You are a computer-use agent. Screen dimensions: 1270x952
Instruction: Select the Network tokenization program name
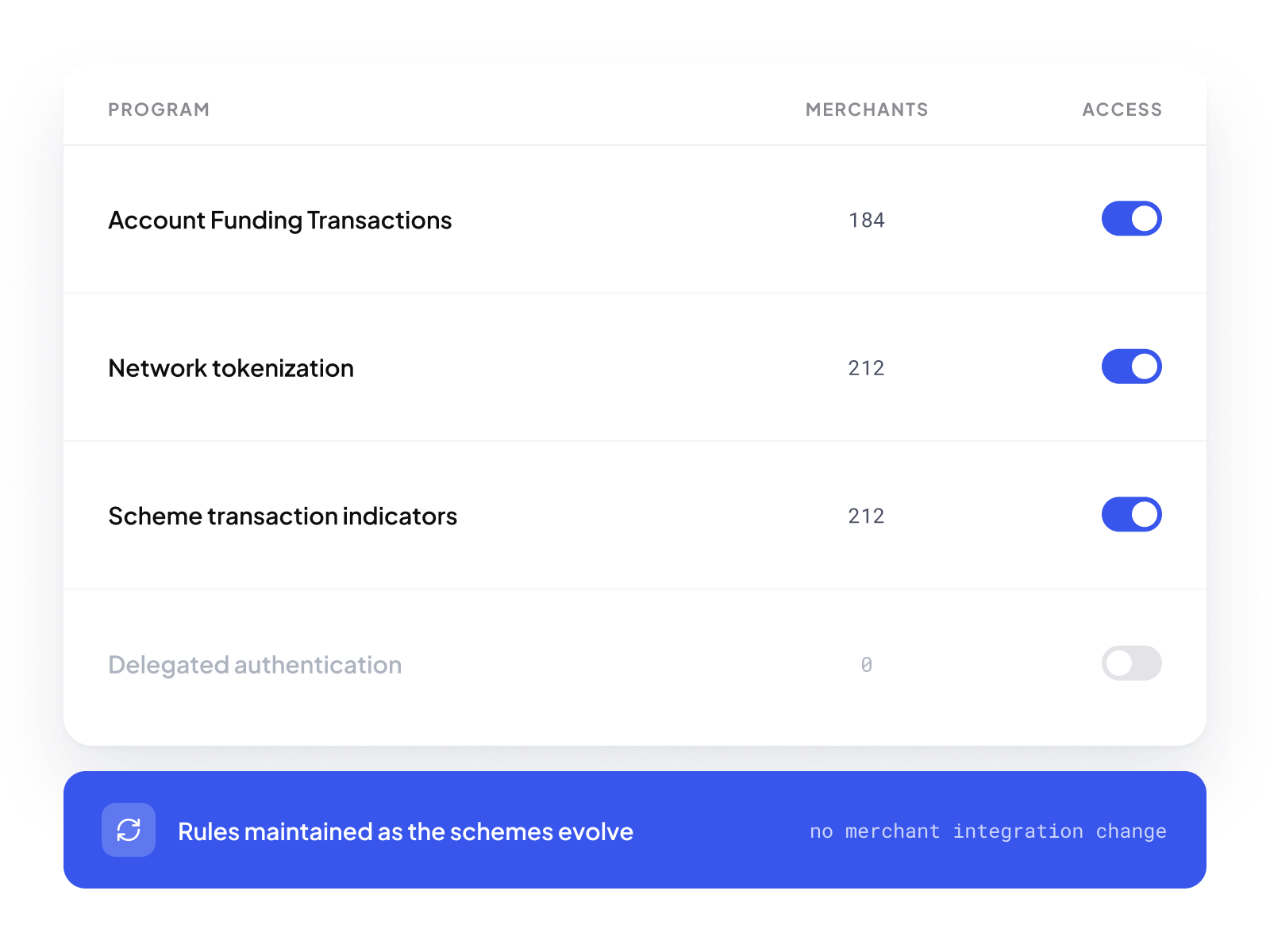[231, 368]
